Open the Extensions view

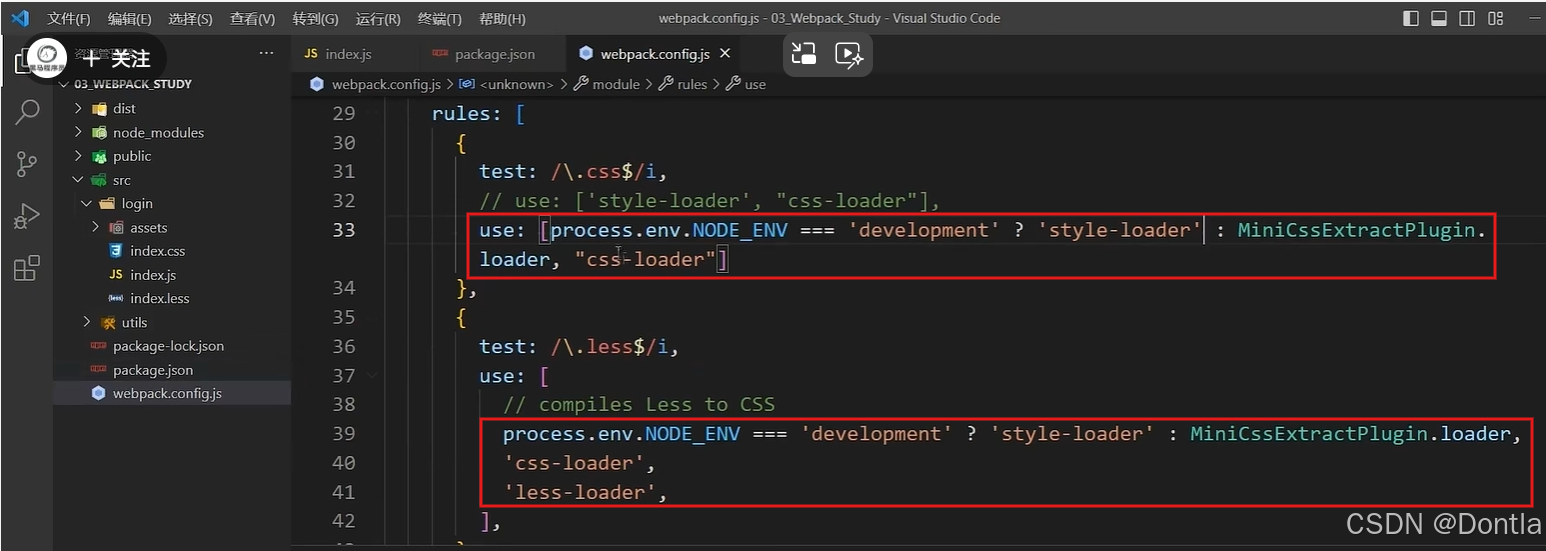(27, 268)
